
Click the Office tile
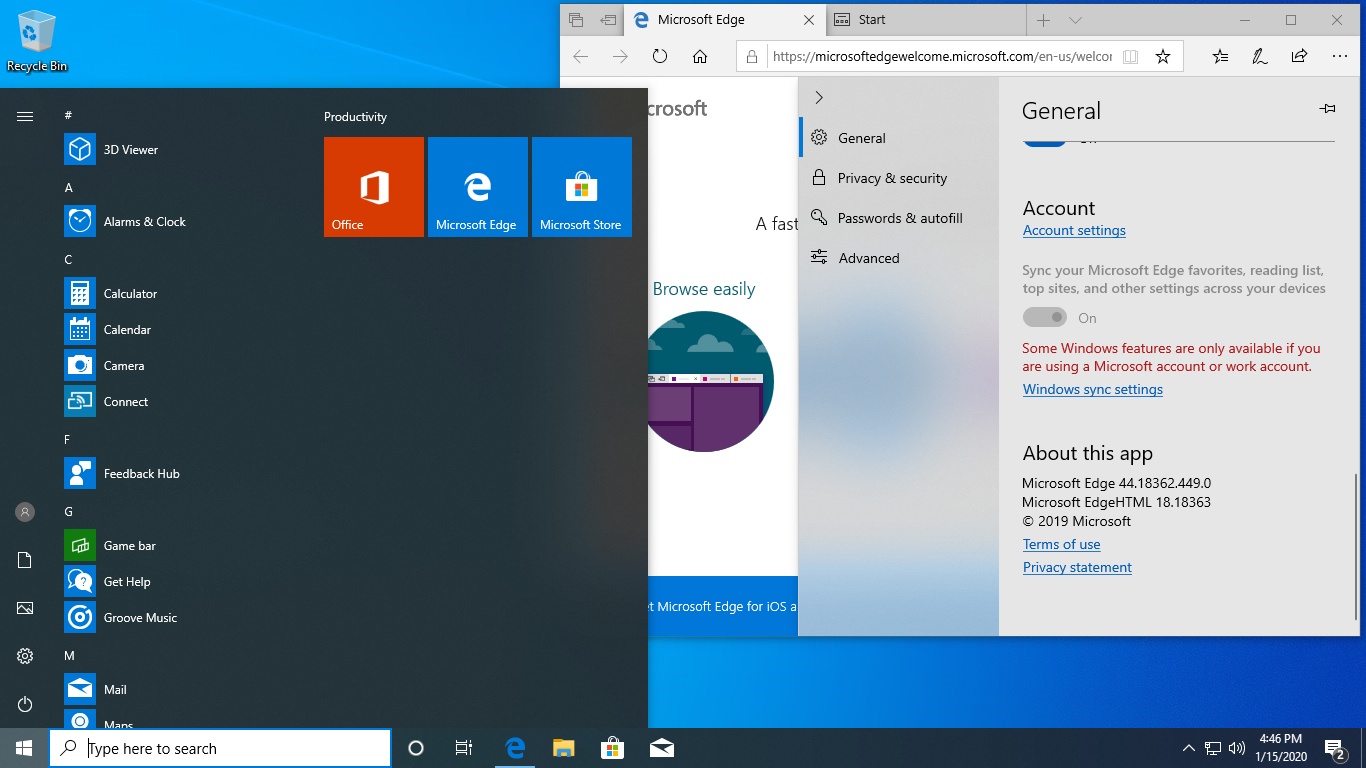click(374, 187)
